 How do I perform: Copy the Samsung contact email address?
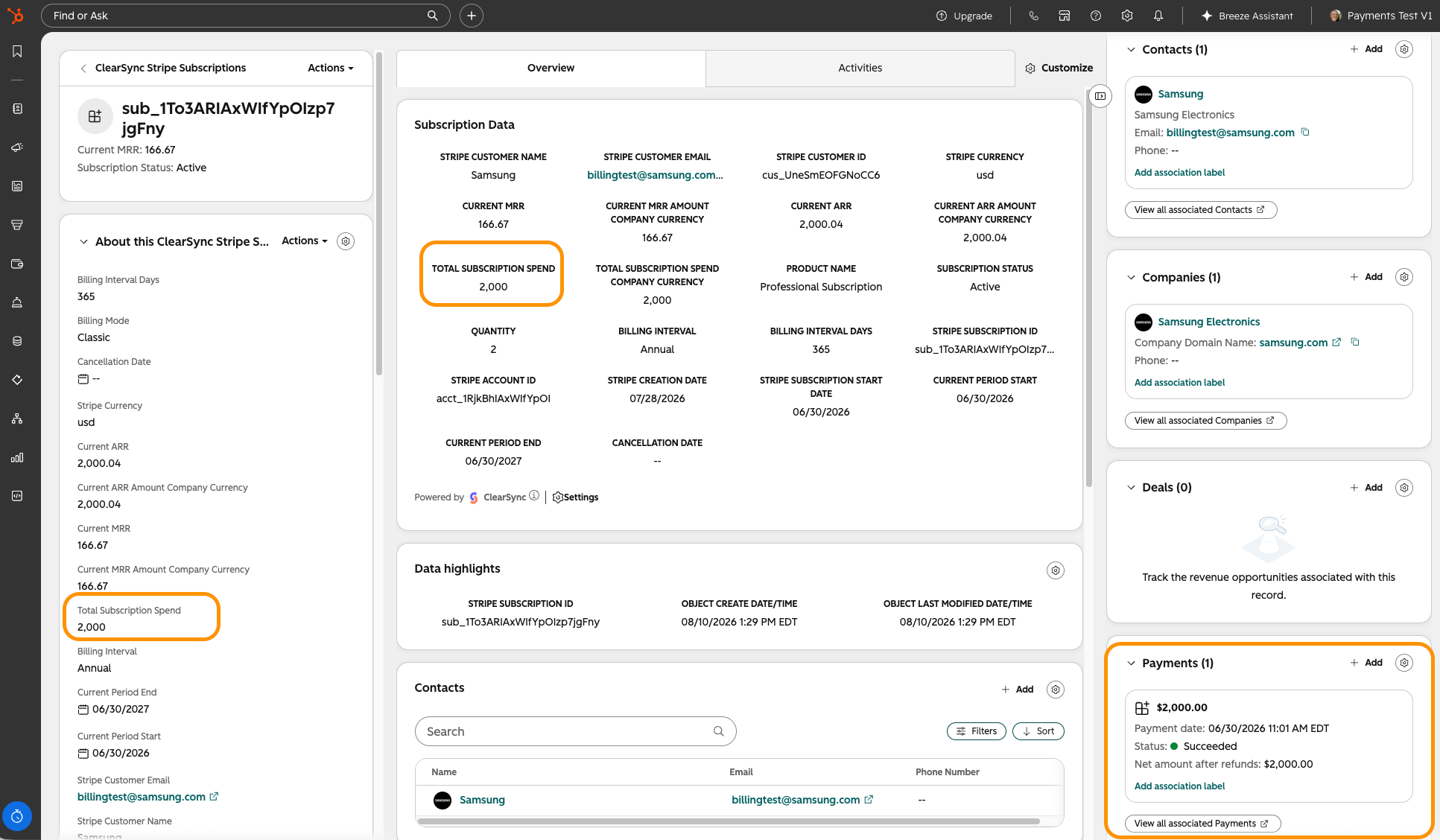1305,132
